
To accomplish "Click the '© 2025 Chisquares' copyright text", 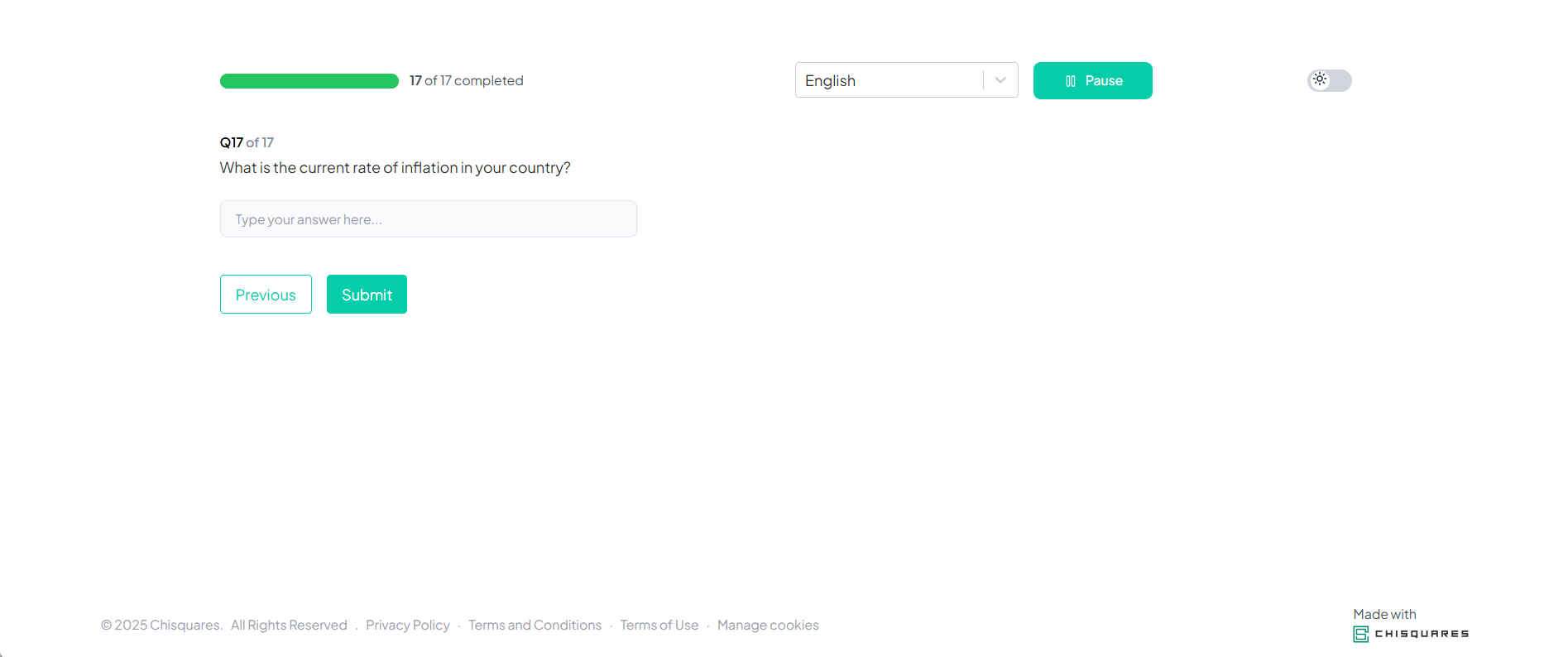I will point(161,626).
